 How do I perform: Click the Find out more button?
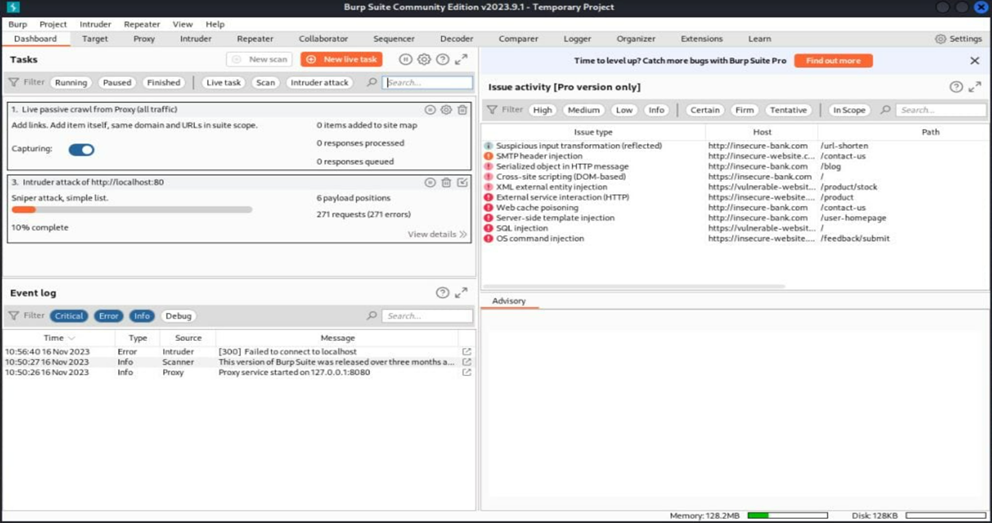833,61
